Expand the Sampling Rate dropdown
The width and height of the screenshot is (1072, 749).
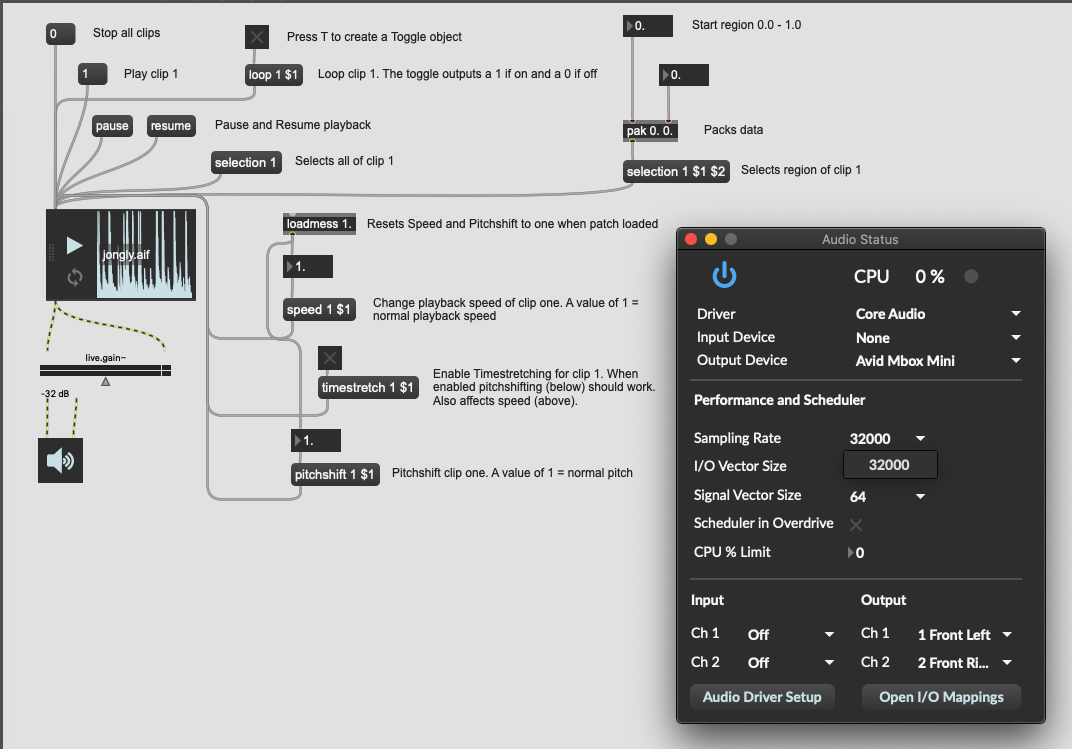click(x=888, y=439)
